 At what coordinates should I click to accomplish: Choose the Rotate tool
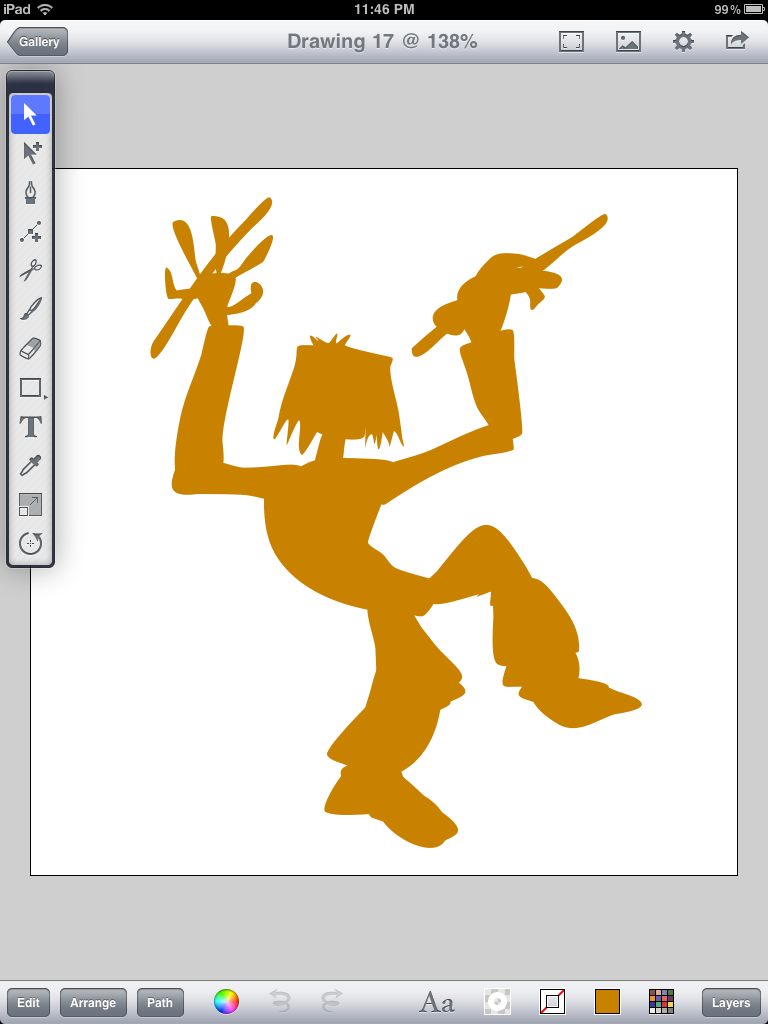pyautogui.click(x=30, y=543)
